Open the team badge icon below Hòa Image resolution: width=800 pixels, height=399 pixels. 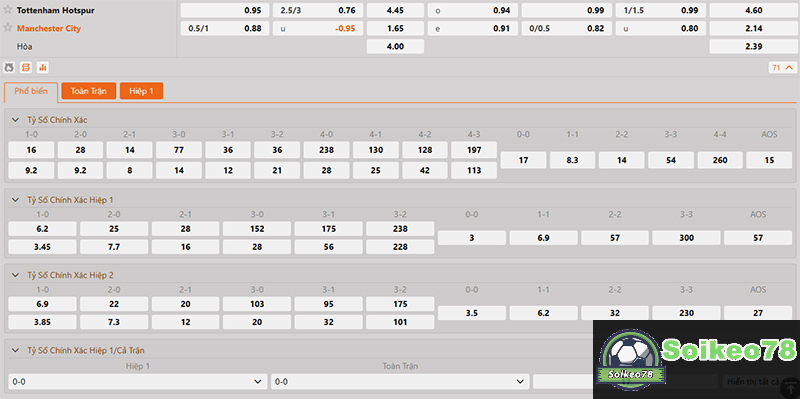pos(9,67)
